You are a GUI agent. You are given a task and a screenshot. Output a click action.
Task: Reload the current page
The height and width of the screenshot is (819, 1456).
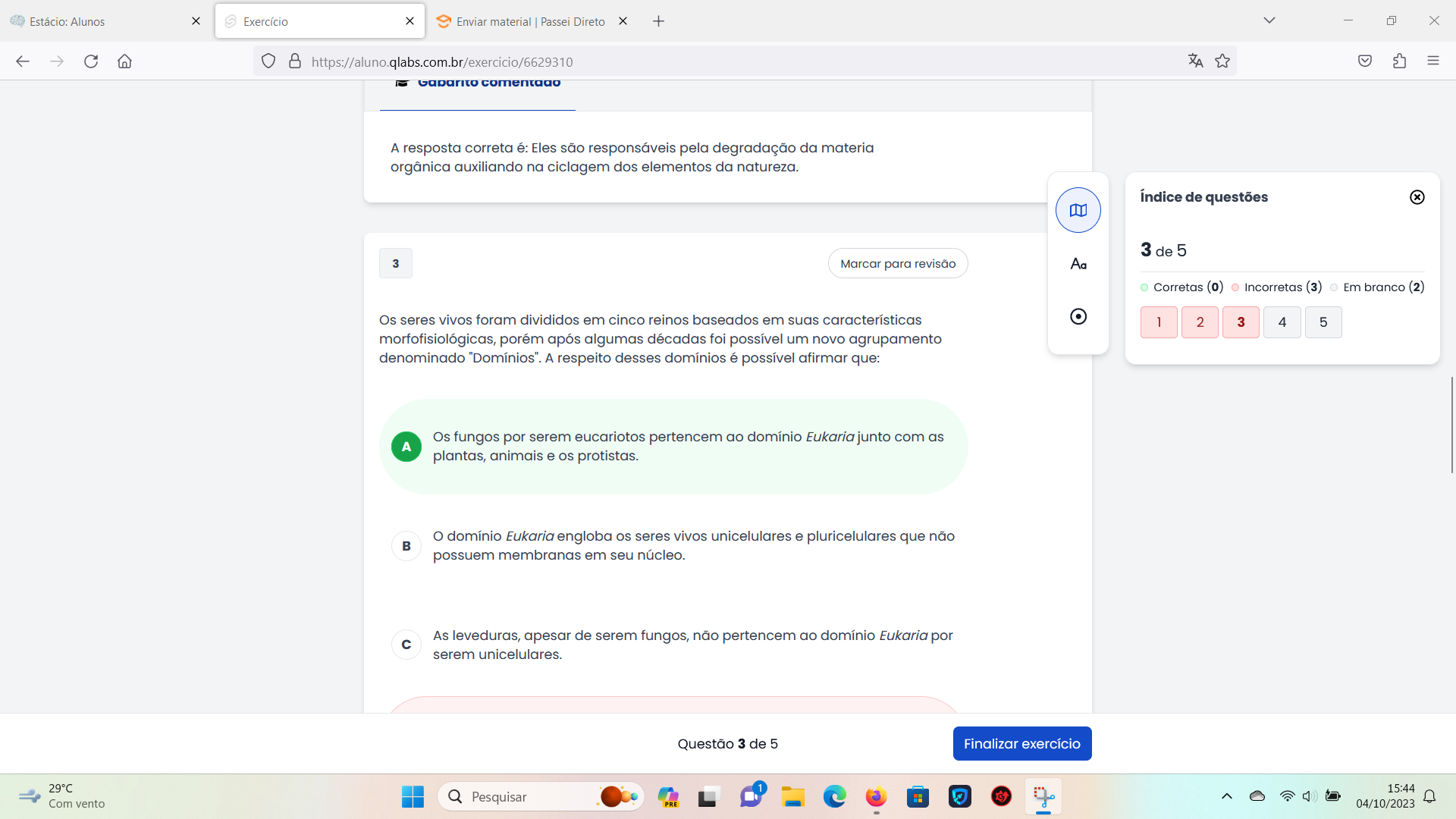tap(91, 61)
